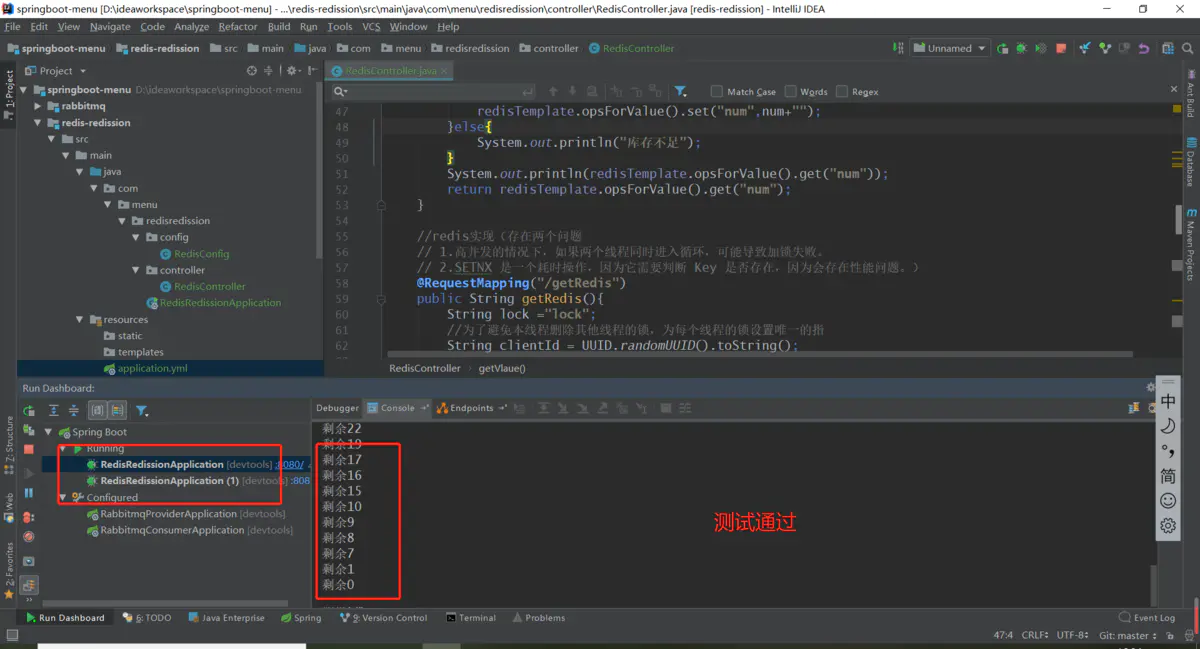Collapse the resources folder in project tree

pyautogui.click(x=80, y=320)
